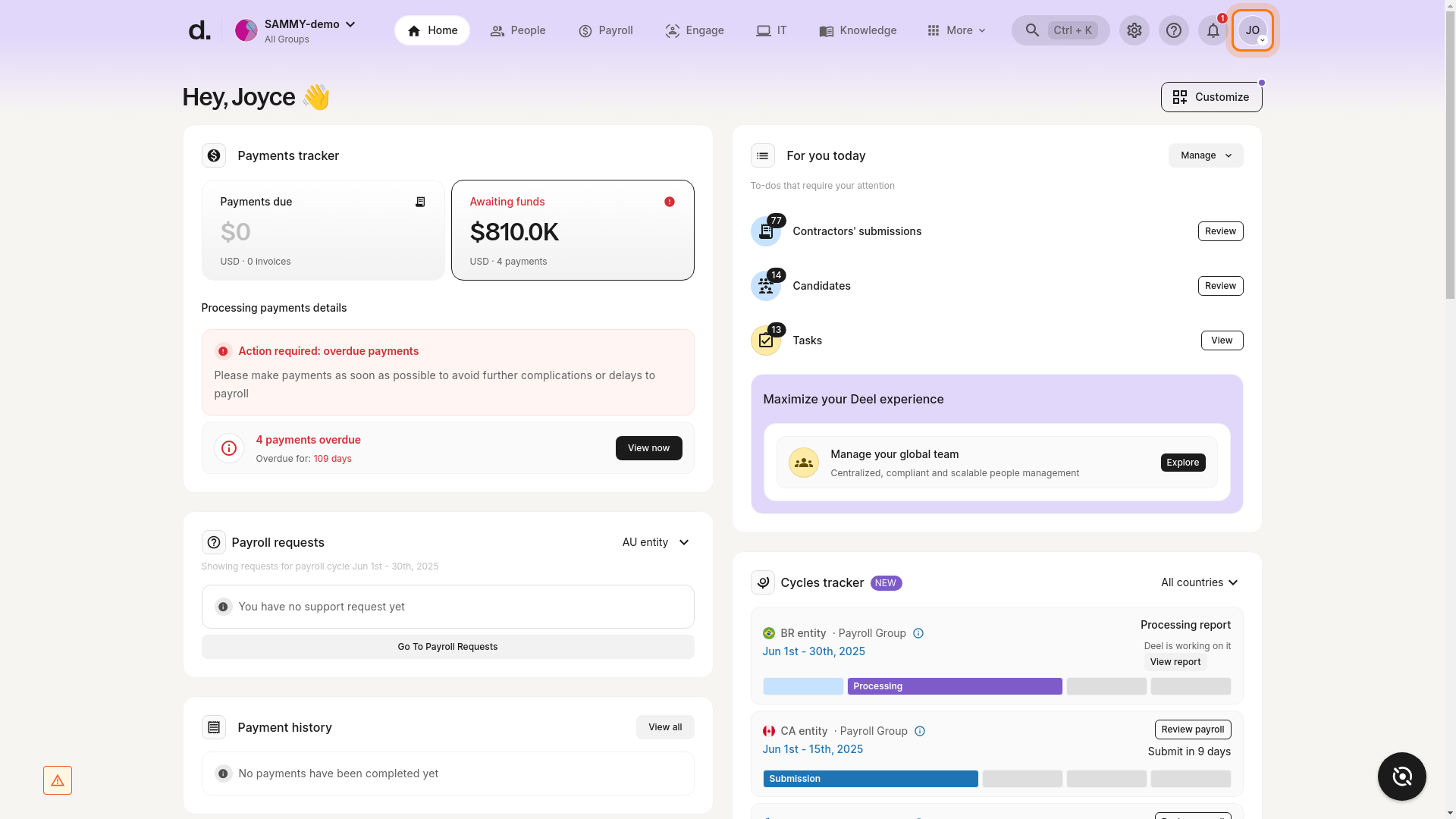This screenshot has height=819, width=1456.
Task: Open the help question mark icon
Action: coord(1173,30)
